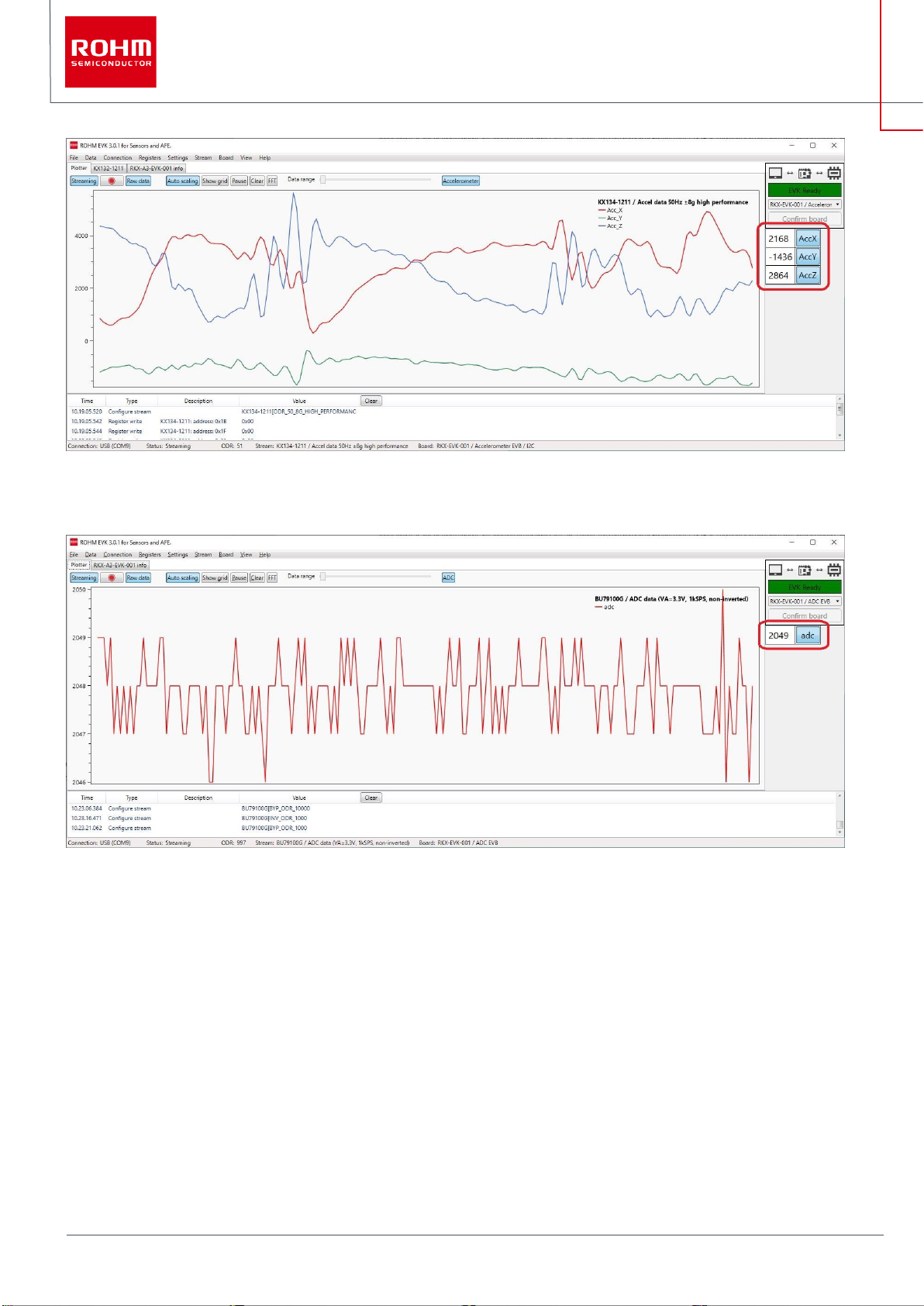Toggle Show grid in the ADC window

click(215, 578)
